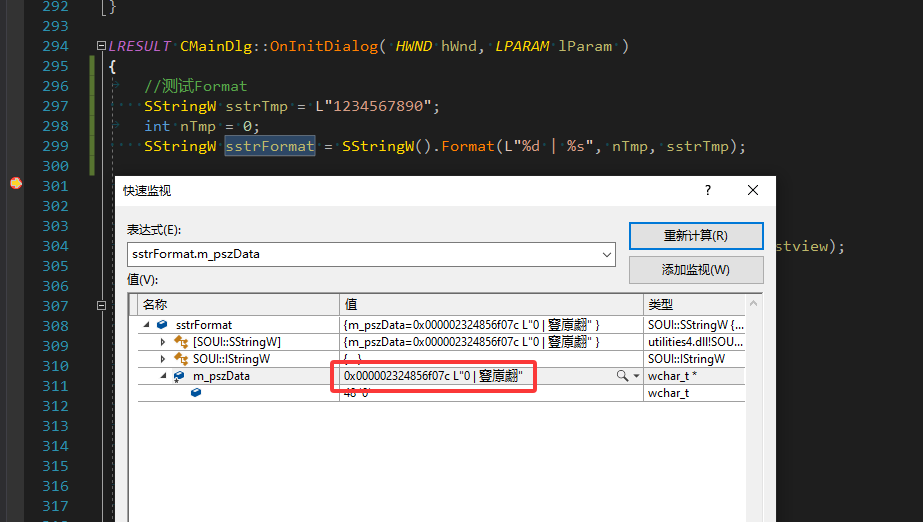Click the wchar_t * type cell
Viewport: 923px width, 522px height.
tap(694, 376)
